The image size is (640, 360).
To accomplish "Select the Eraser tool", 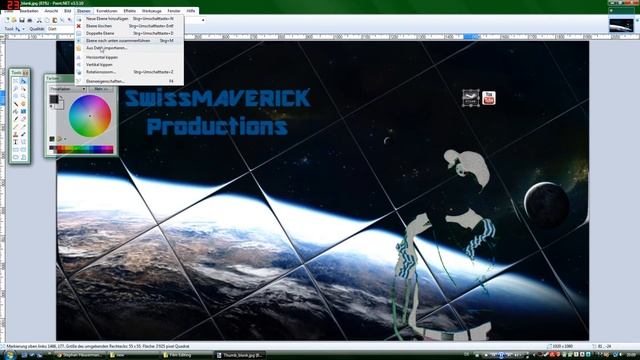I will [x=23, y=119].
